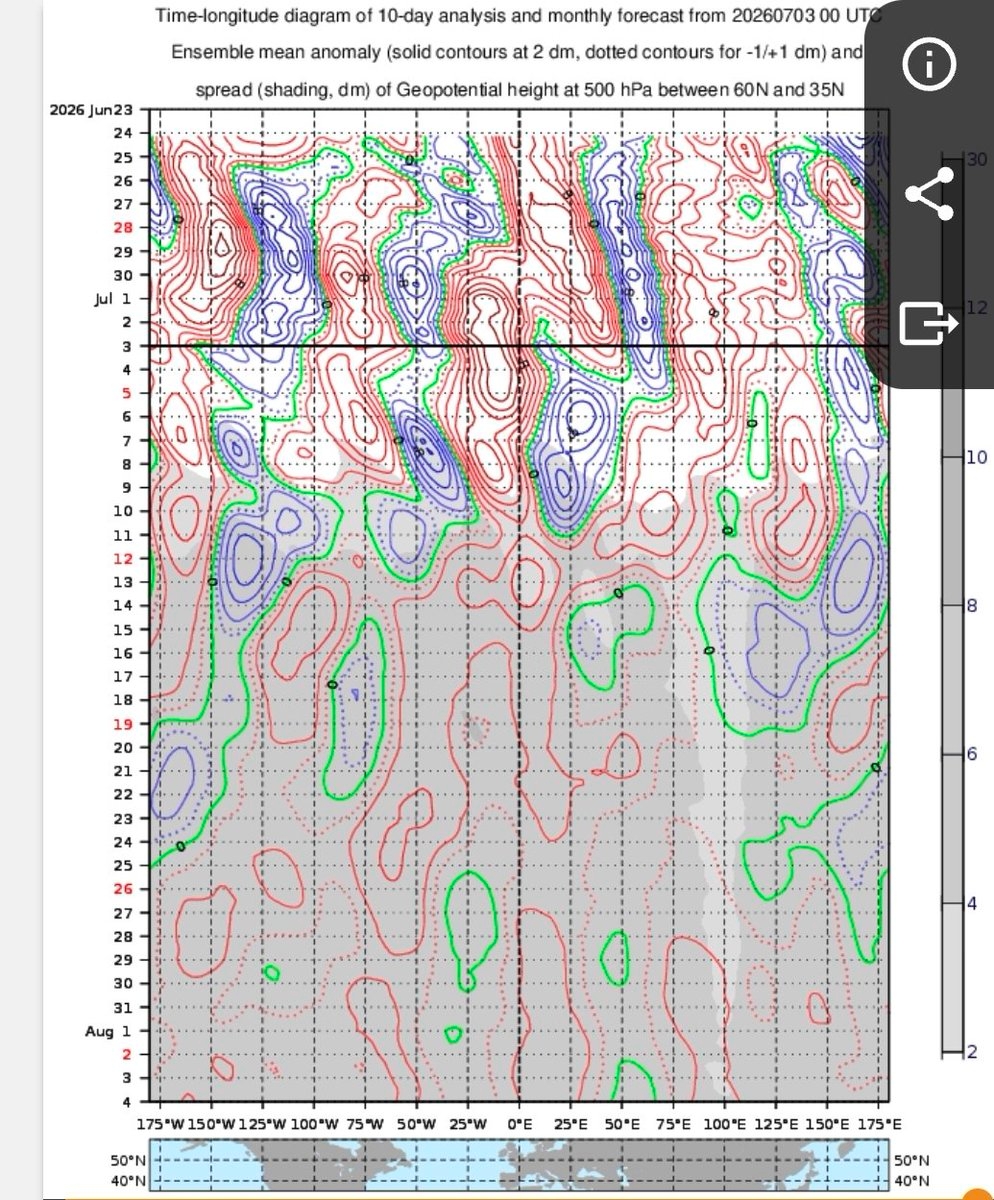Click the '150°W' longitude label

click(x=211, y=1123)
